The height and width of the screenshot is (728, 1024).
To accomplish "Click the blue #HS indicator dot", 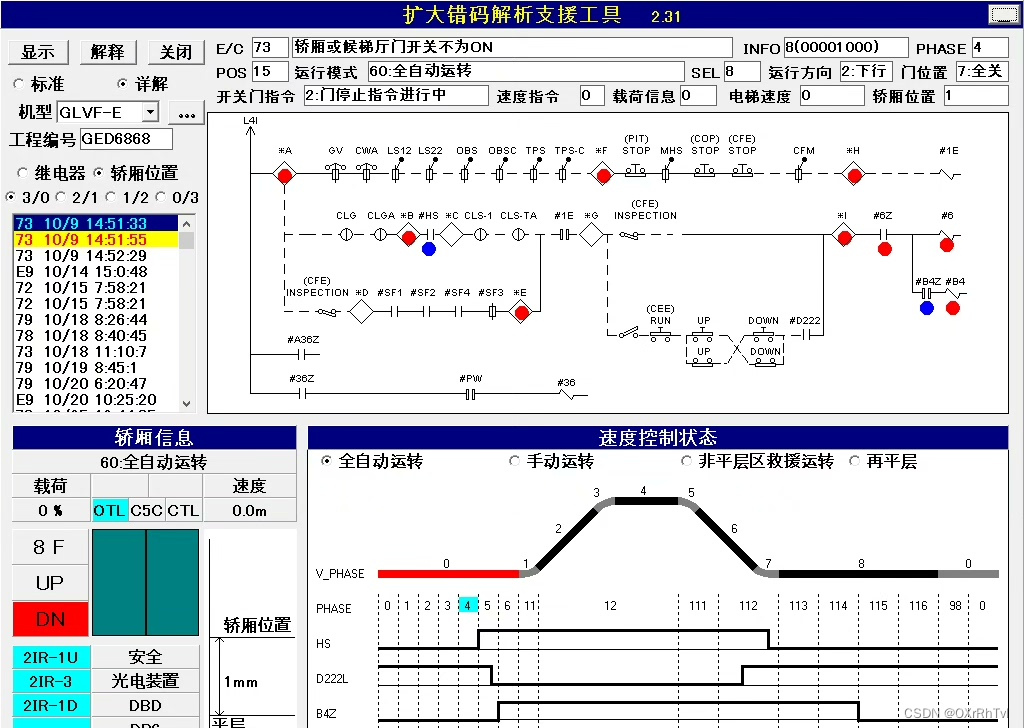I will [428, 249].
